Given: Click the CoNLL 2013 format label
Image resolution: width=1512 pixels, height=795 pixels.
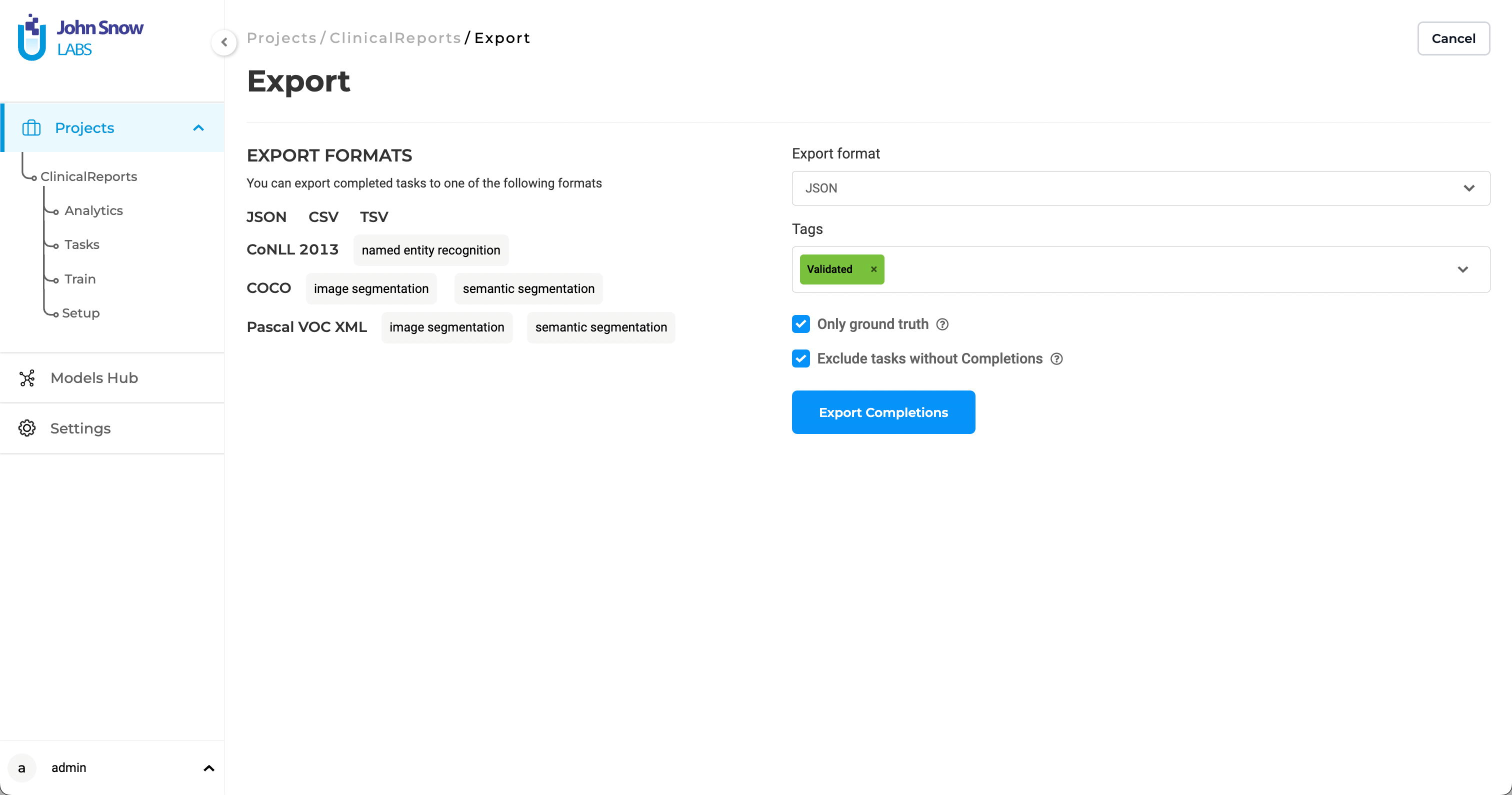Looking at the screenshot, I should click(292, 249).
